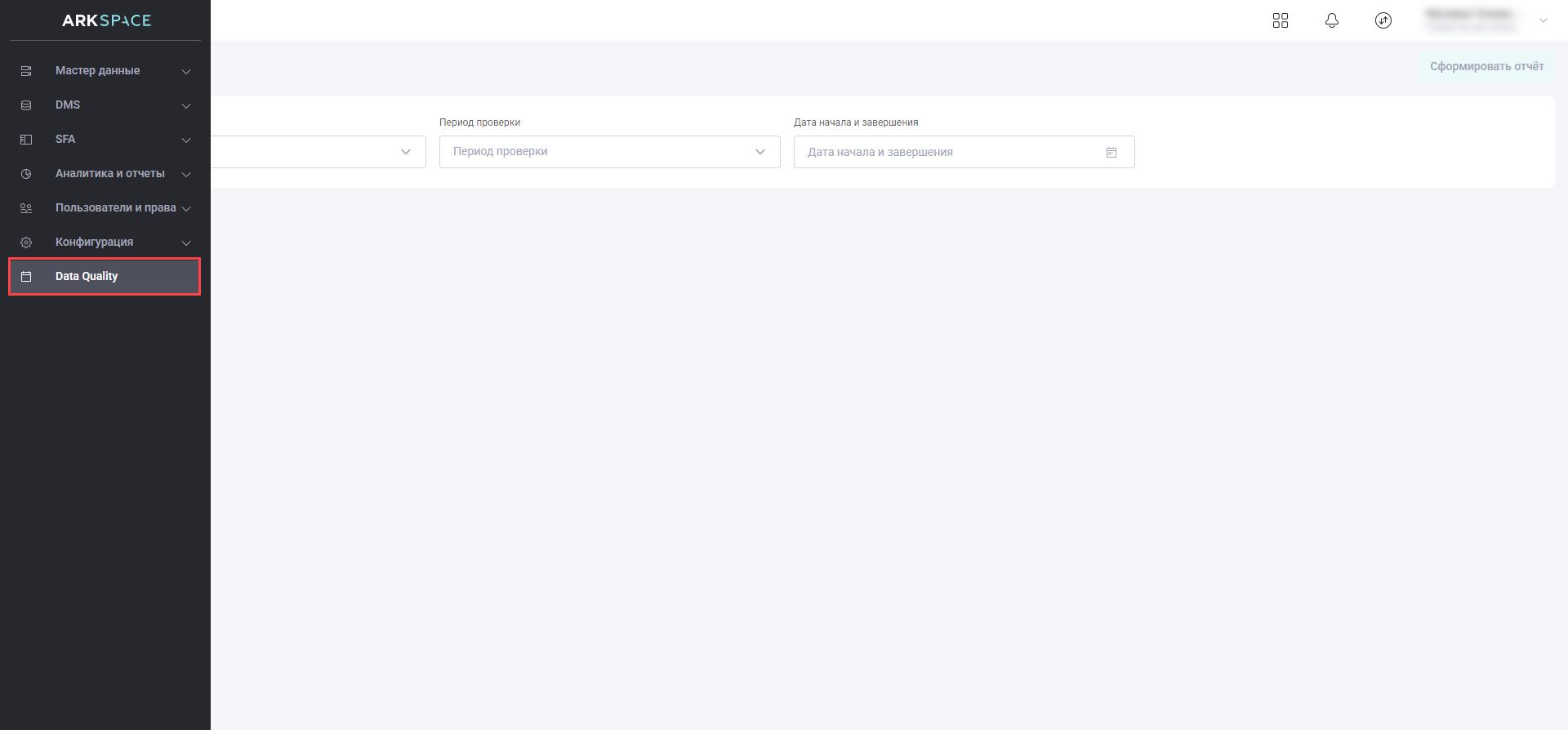
Task: Click the Аналитика и отчеты chart icon
Action: pos(26,174)
